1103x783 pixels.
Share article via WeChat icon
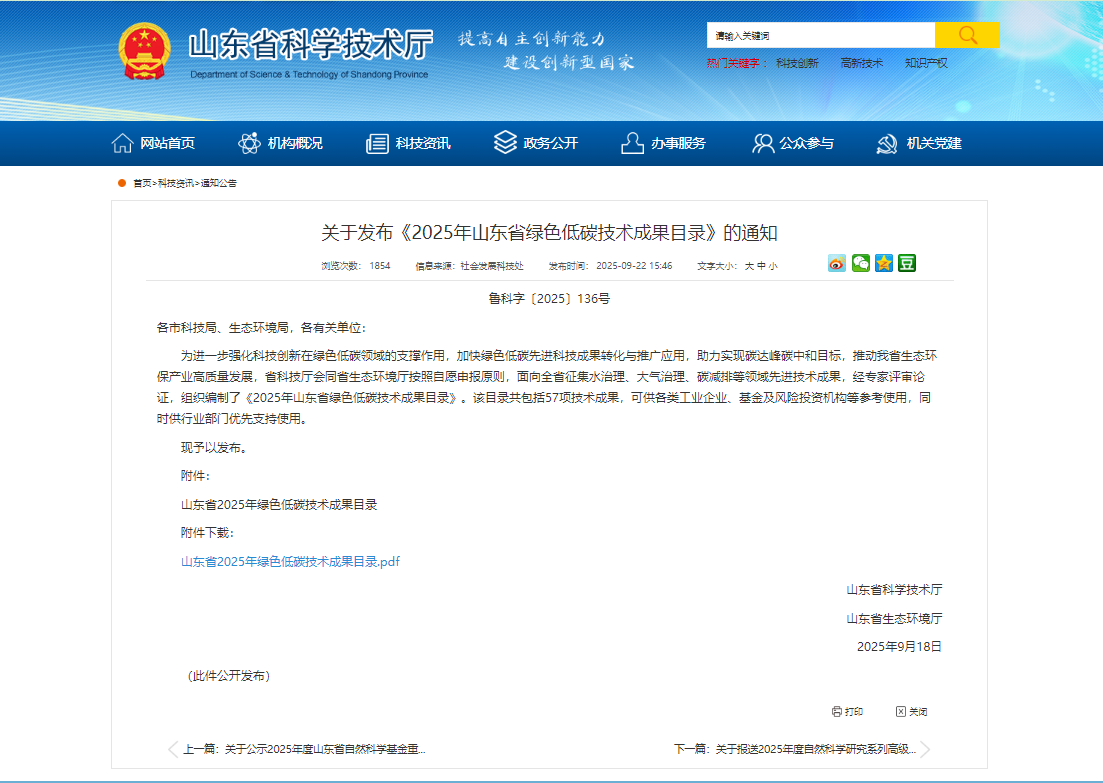pos(860,263)
